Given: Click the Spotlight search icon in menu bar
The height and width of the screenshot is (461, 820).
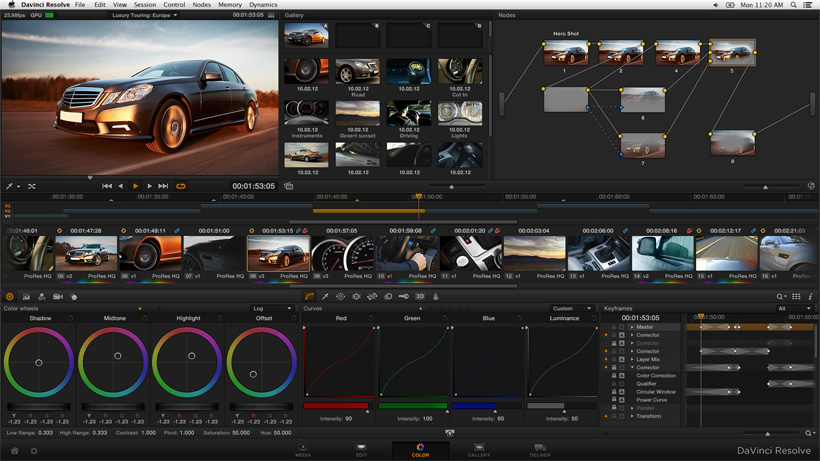Looking at the screenshot, I should click(x=794, y=5).
